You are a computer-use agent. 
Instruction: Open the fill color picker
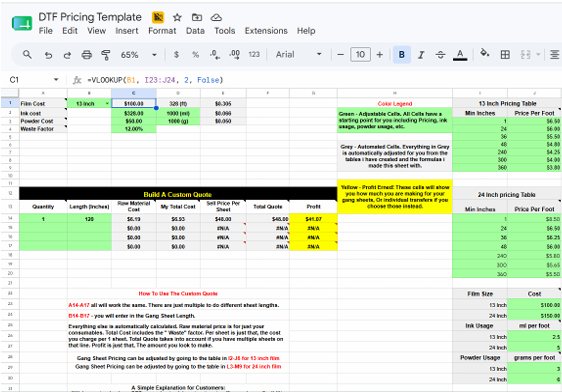(x=485, y=54)
